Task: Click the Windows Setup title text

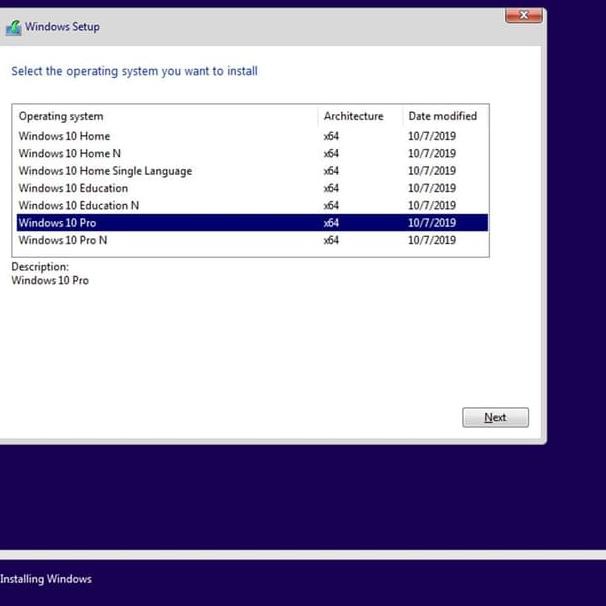Action: point(62,27)
